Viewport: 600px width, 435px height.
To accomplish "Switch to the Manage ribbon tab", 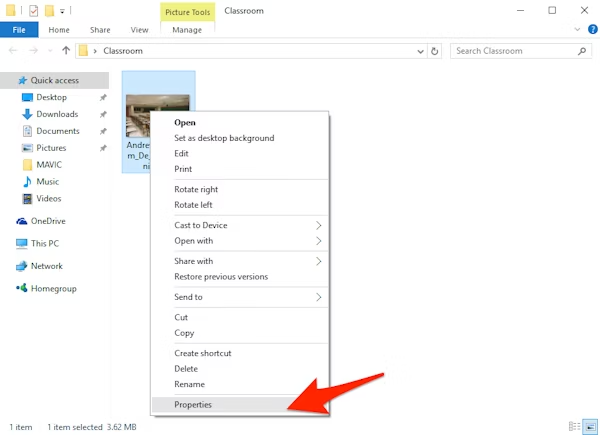I will 187,30.
